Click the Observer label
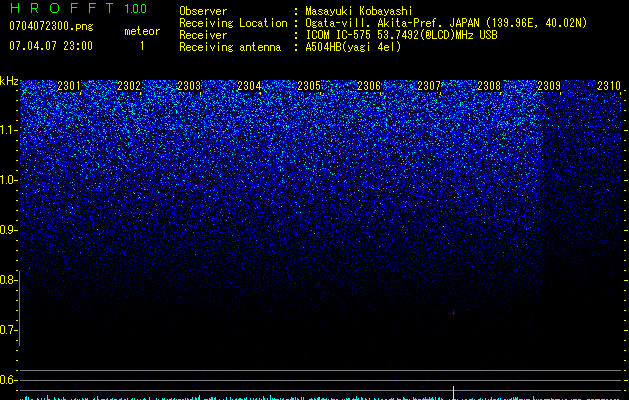This screenshot has width=629, height=400. coord(203,11)
